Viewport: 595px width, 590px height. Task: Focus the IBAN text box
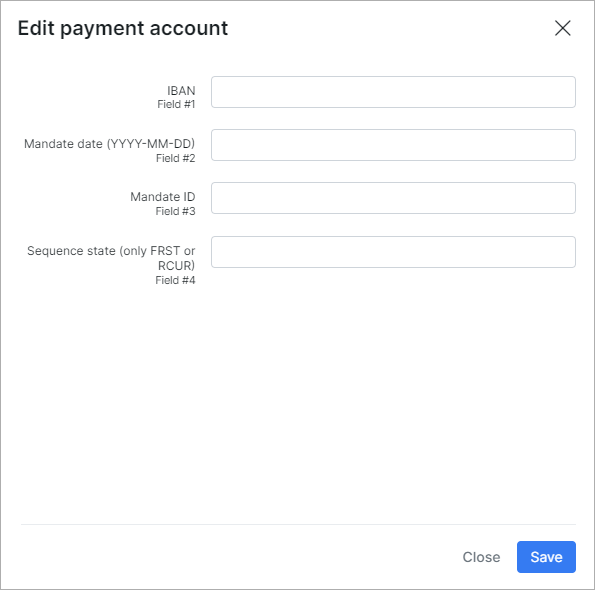(393, 92)
